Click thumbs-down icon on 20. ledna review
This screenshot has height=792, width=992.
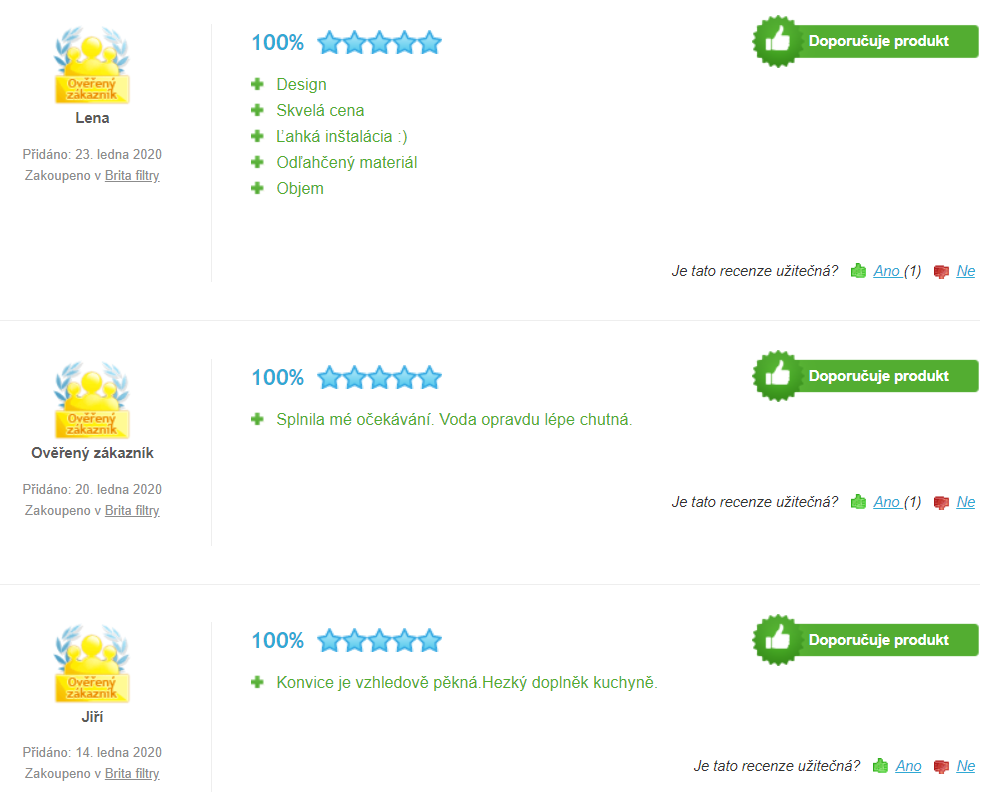tap(941, 503)
